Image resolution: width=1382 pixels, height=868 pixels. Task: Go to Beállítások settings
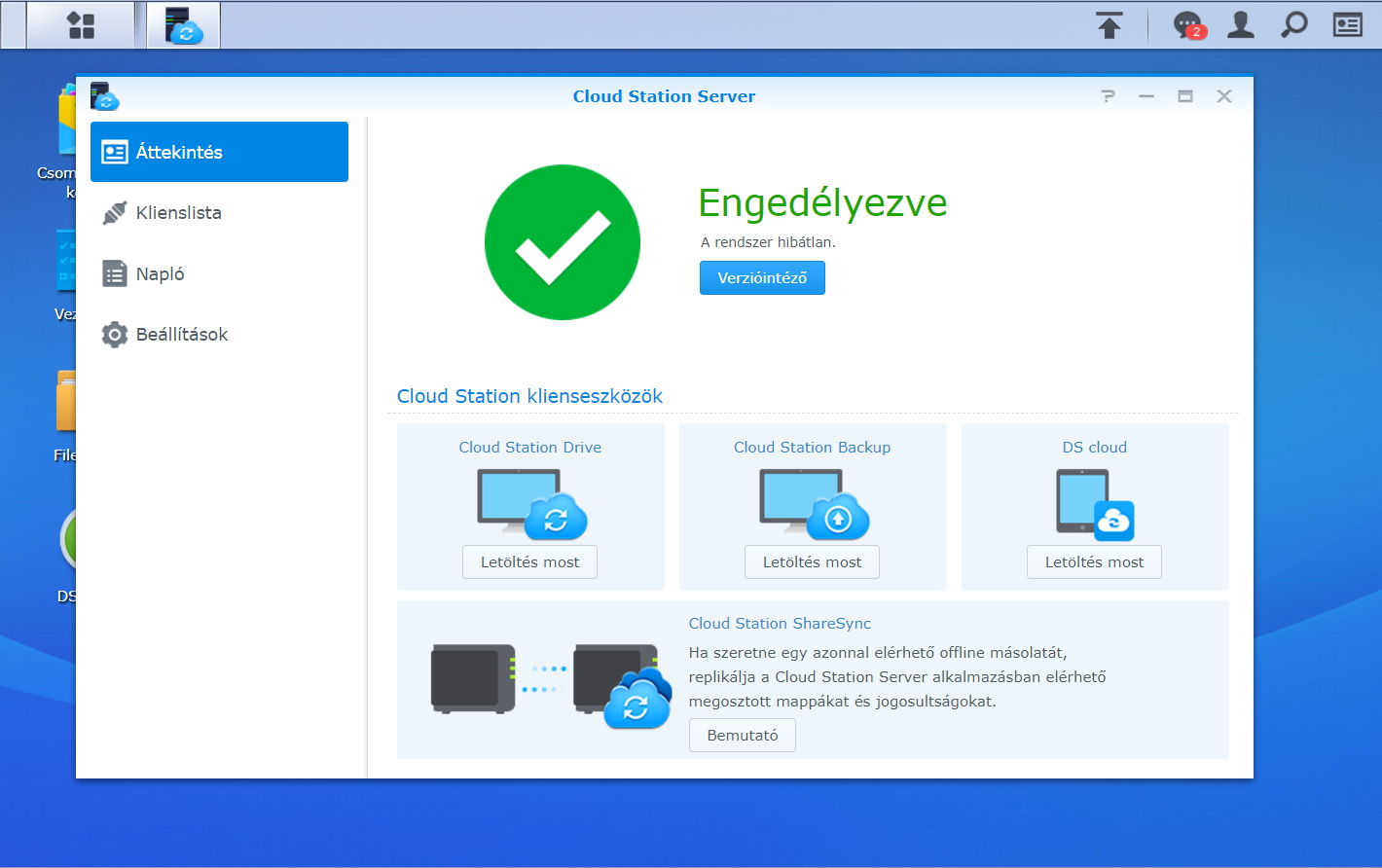181,335
